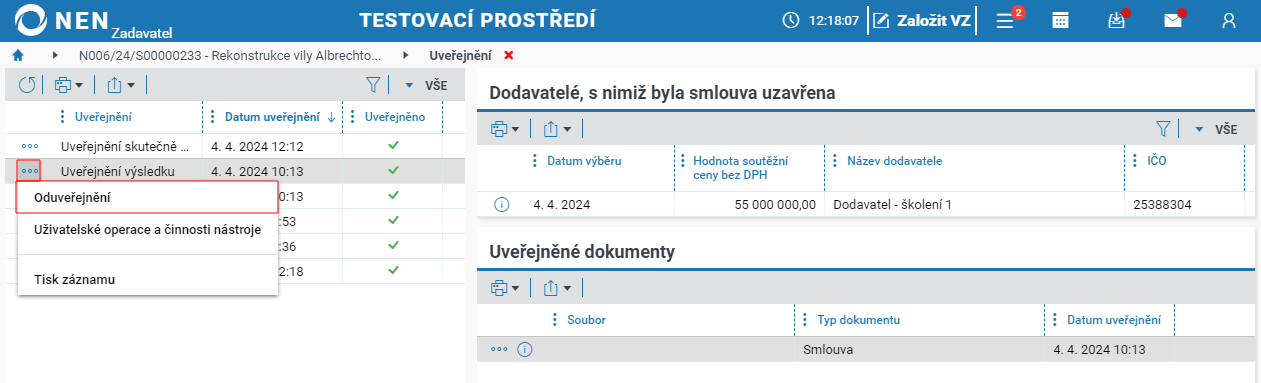
Task: Open the print menu in the left toolbar
Action: [68, 86]
